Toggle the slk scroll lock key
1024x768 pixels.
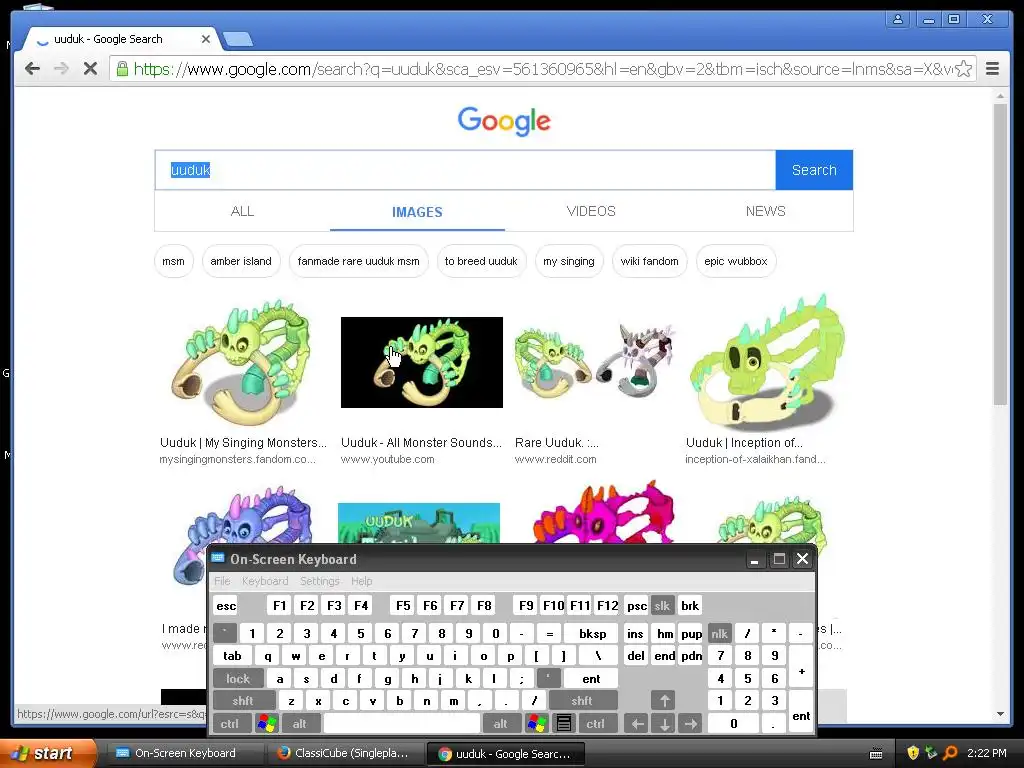(662, 606)
